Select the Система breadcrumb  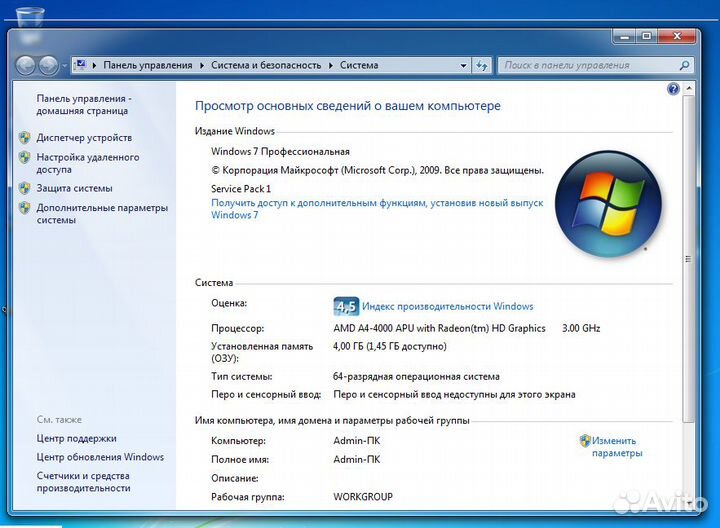pyautogui.click(x=359, y=65)
